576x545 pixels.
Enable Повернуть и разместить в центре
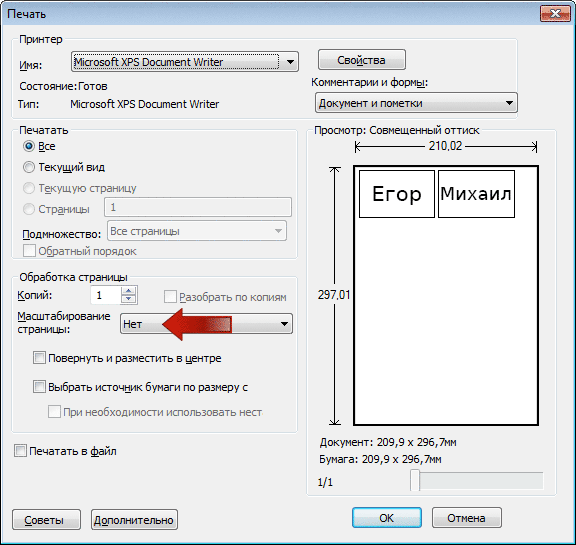point(39,358)
